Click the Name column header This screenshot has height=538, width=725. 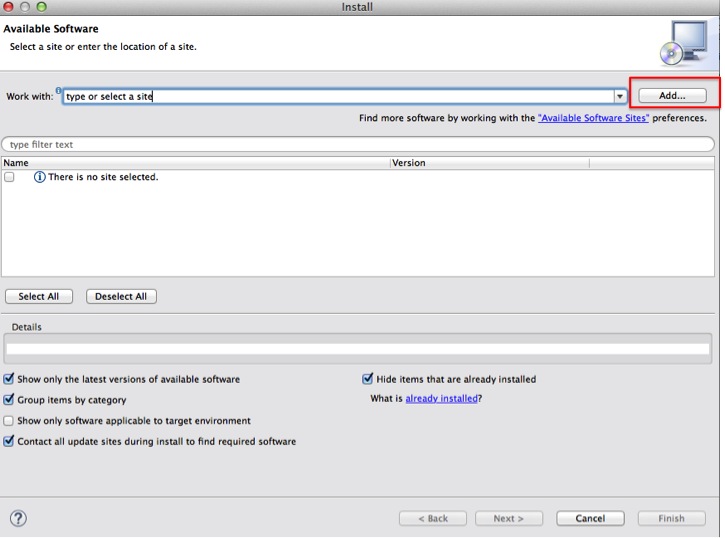pyautogui.click(x=196, y=163)
